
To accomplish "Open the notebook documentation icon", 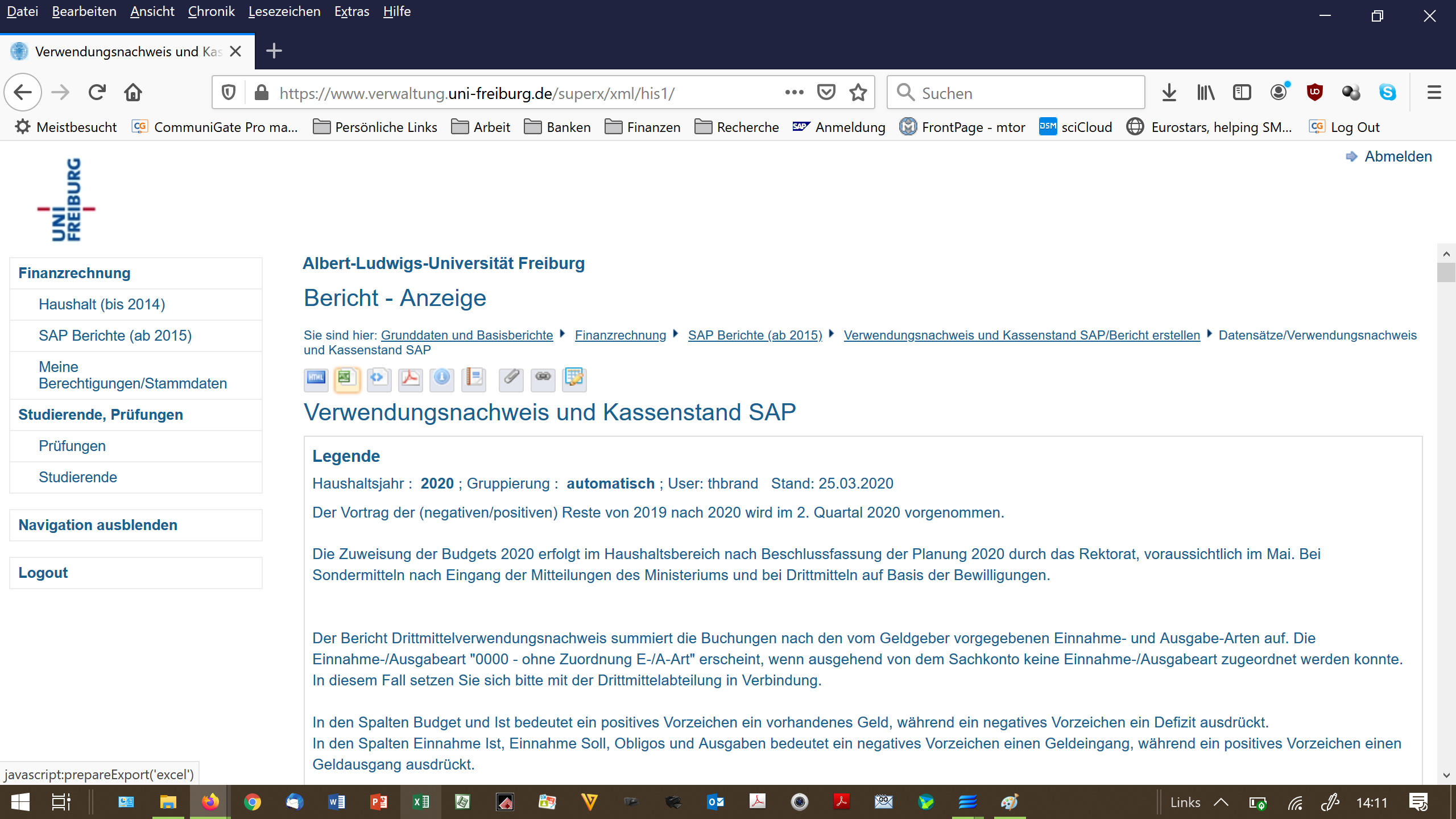I will click(473, 379).
